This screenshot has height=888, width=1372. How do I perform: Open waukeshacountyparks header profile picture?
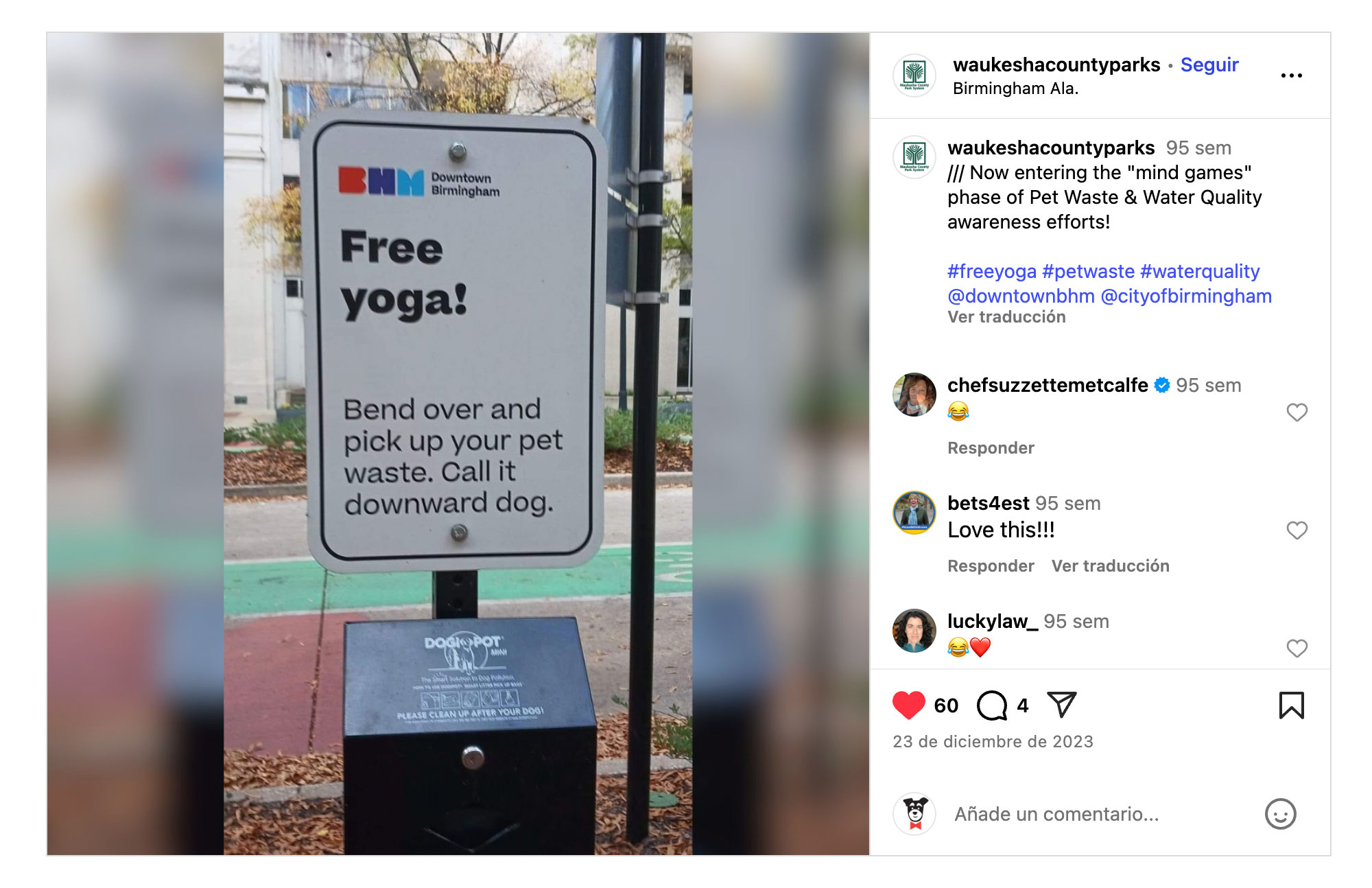pyautogui.click(x=914, y=75)
